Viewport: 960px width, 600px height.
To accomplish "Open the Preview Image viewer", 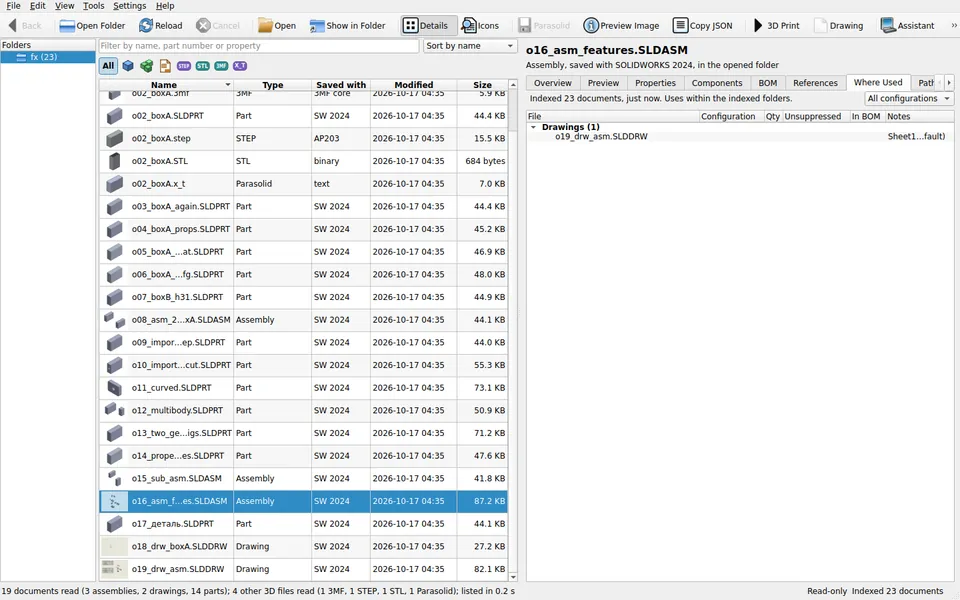I will (621, 26).
